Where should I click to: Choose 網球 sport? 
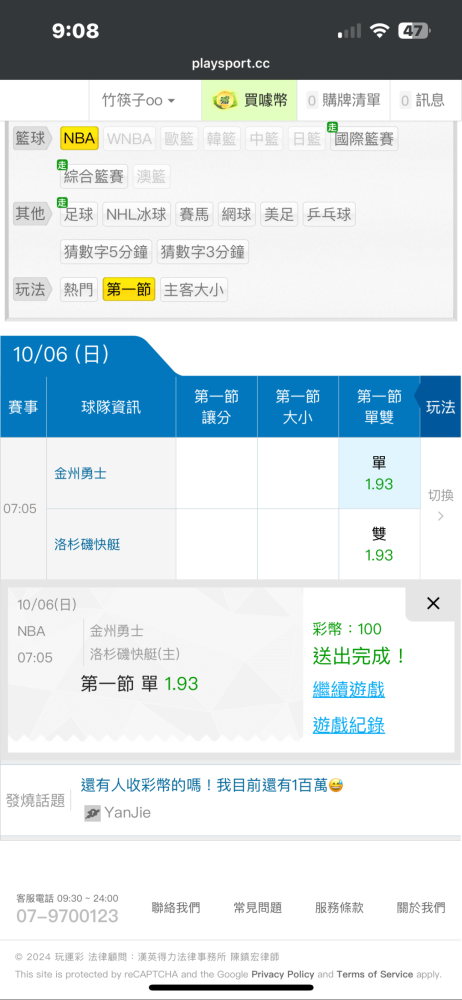237,214
